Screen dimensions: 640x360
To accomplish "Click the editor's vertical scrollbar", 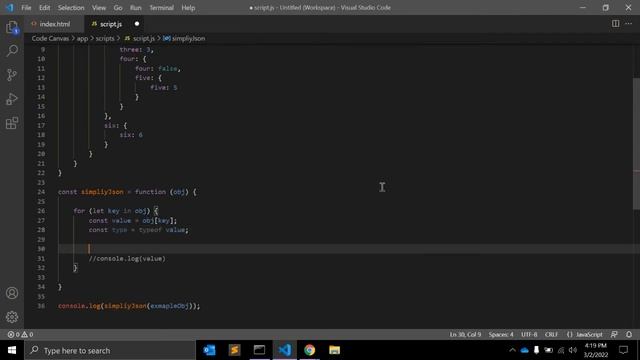I will click(636, 143).
